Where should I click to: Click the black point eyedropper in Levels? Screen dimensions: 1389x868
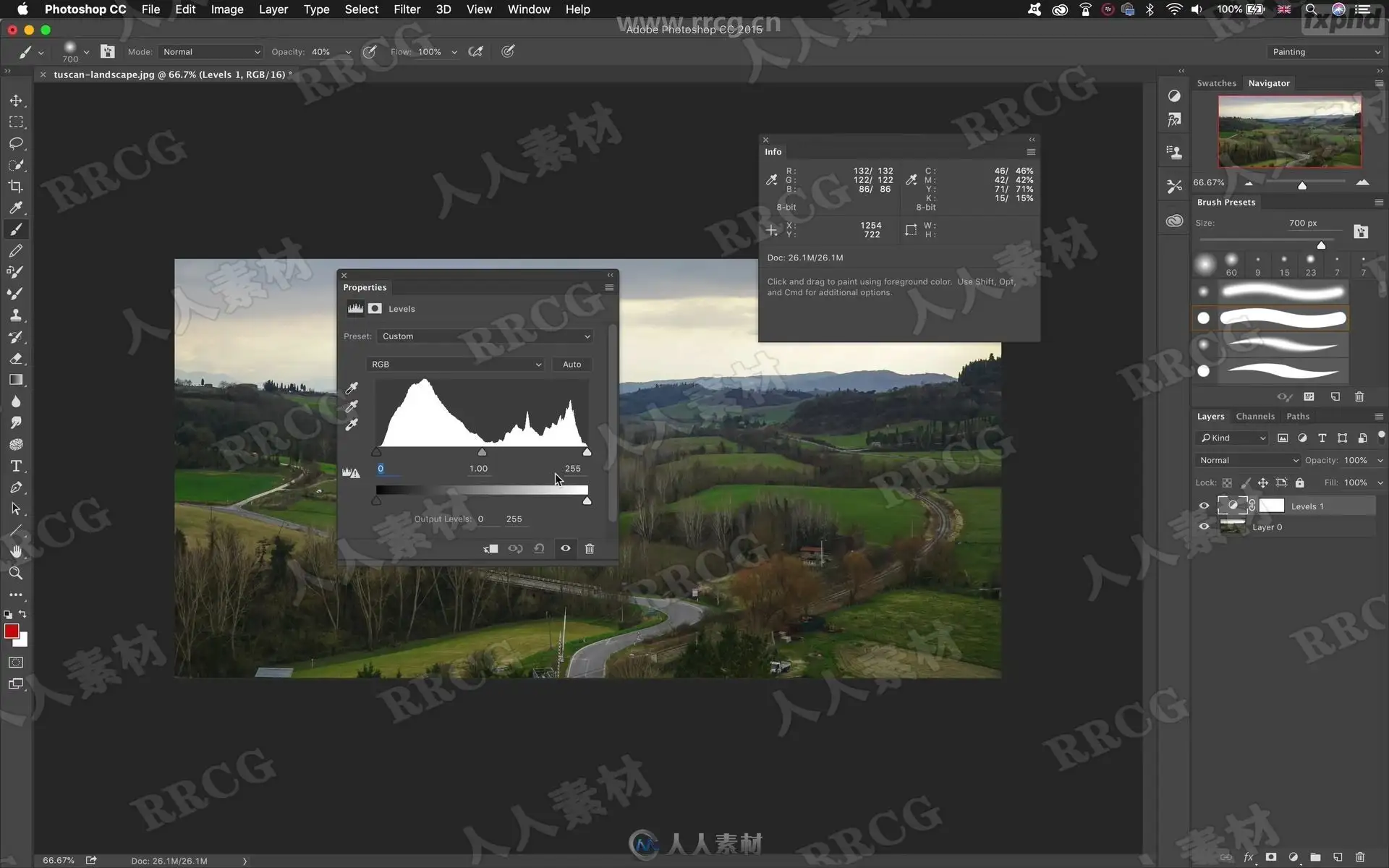point(352,388)
